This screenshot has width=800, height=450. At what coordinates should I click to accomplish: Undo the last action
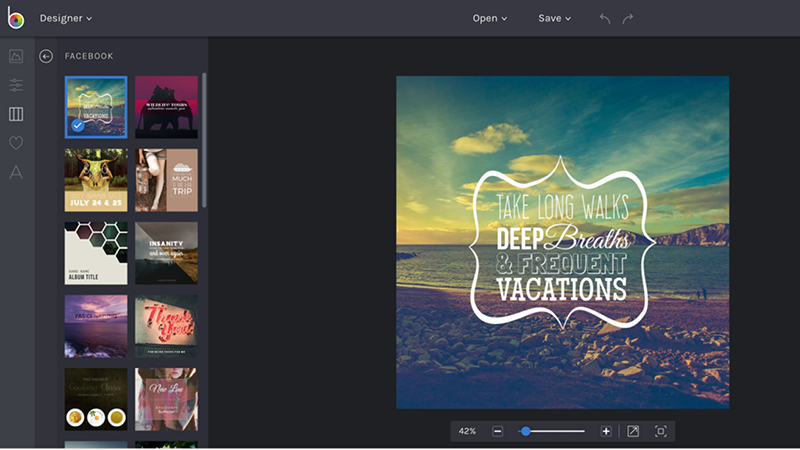point(605,19)
